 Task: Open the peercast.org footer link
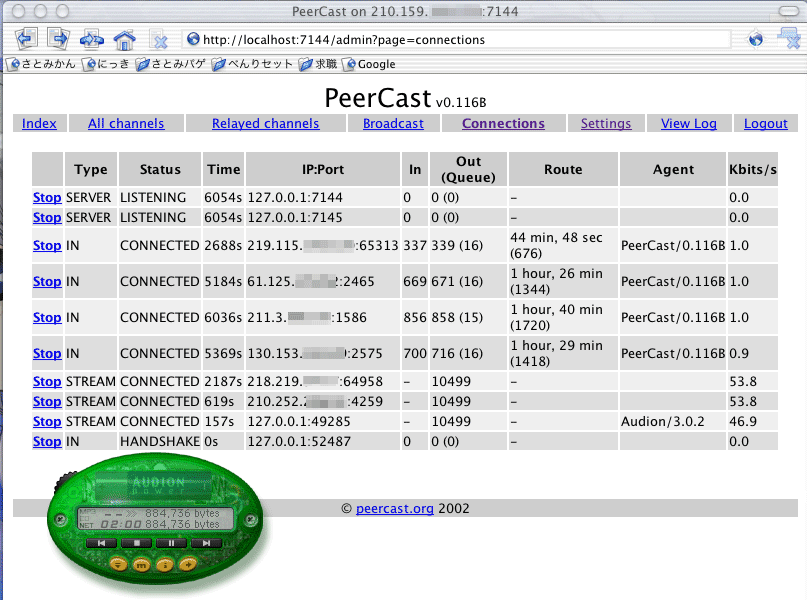pos(395,508)
